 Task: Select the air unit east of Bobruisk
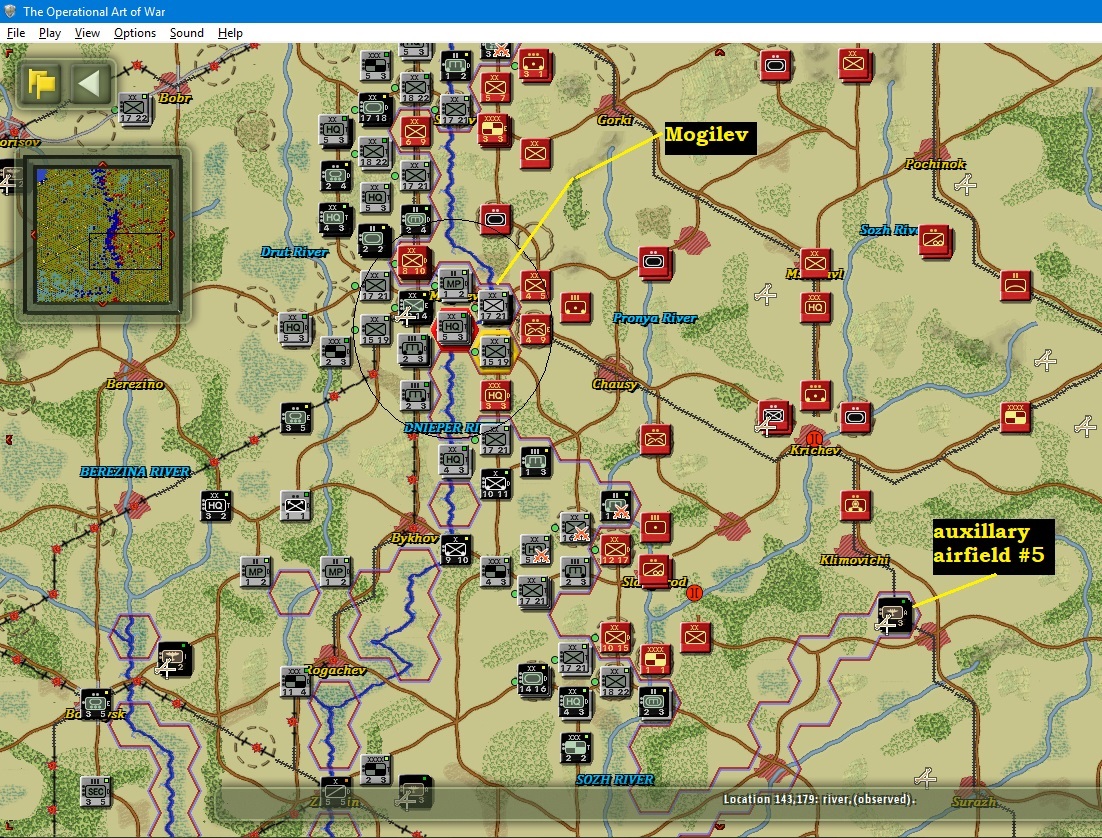pos(173,659)
